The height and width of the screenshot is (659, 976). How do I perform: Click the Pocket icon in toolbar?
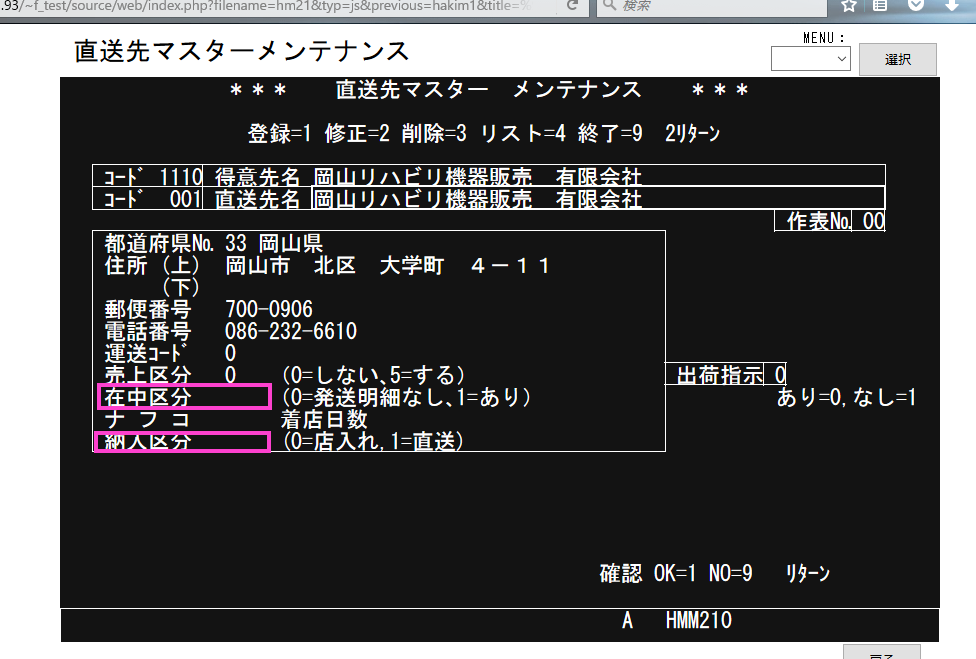915,5
